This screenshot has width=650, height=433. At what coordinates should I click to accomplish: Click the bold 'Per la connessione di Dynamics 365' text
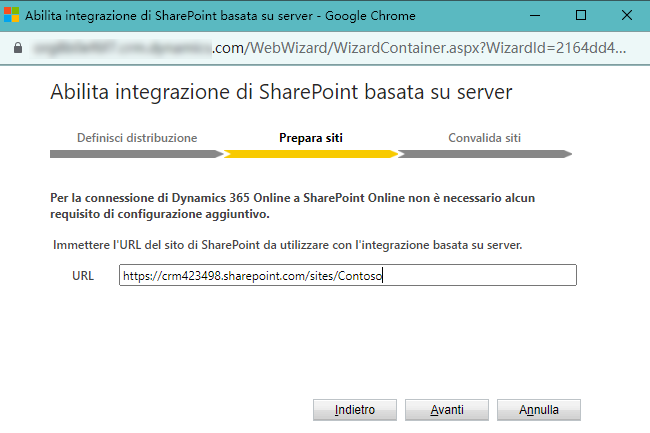[x=293, y=206]
